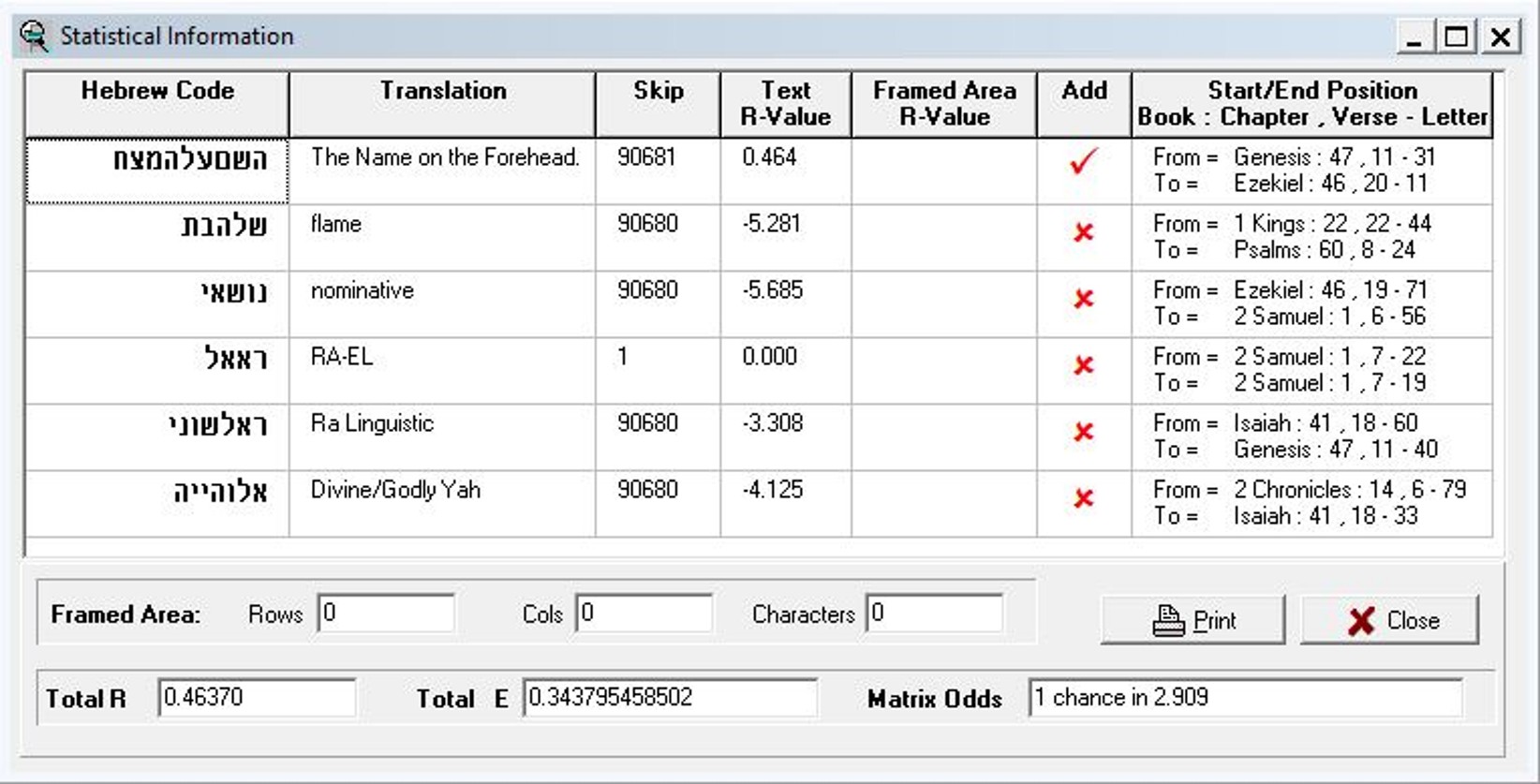Click the Text R-Value -5.685

point(773,290)
